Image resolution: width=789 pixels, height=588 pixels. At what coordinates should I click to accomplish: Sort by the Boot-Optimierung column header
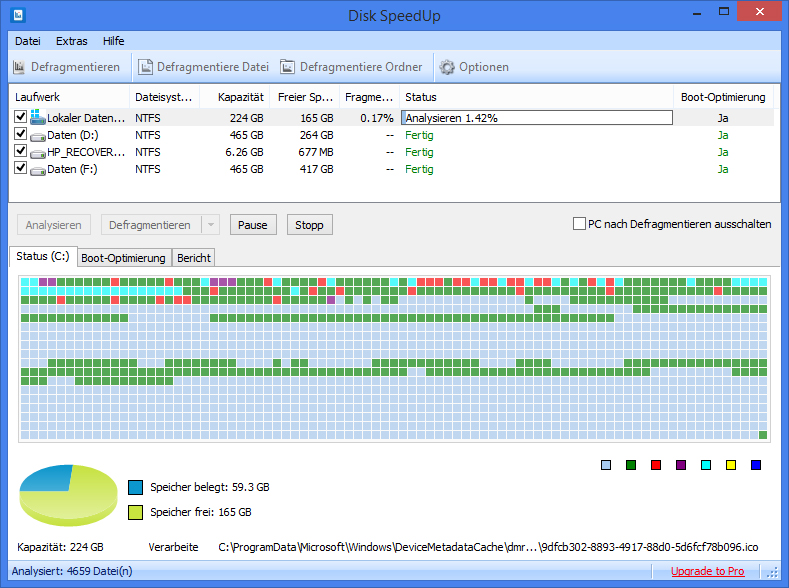point(723,97)
